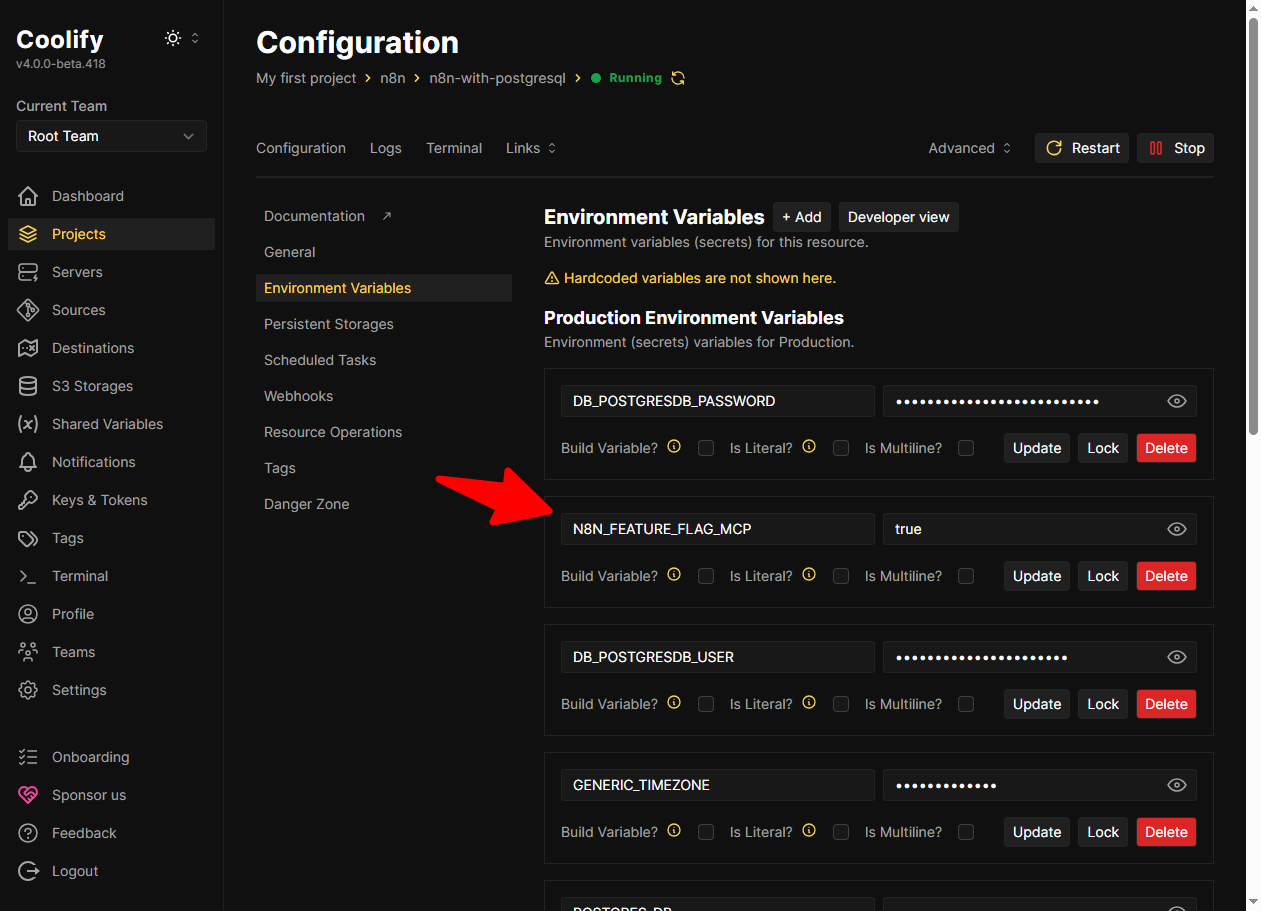Enable Build Variable for N8N_FEATURE_FLAG_MCP
The width and height of the screenshot is (1261, 911).
click(x=706, y=576)
